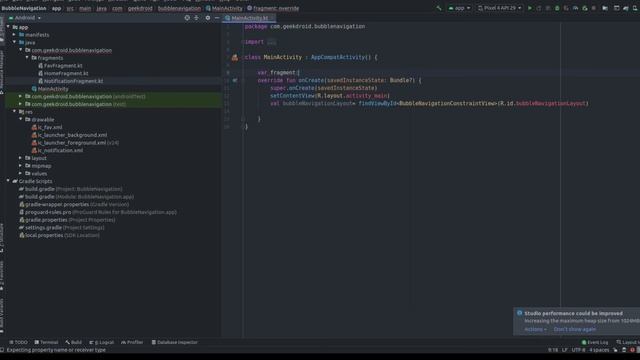Screen dimensions: 640x360
Task: Start debugging with the green bug icon
Action: coord(557,8)
